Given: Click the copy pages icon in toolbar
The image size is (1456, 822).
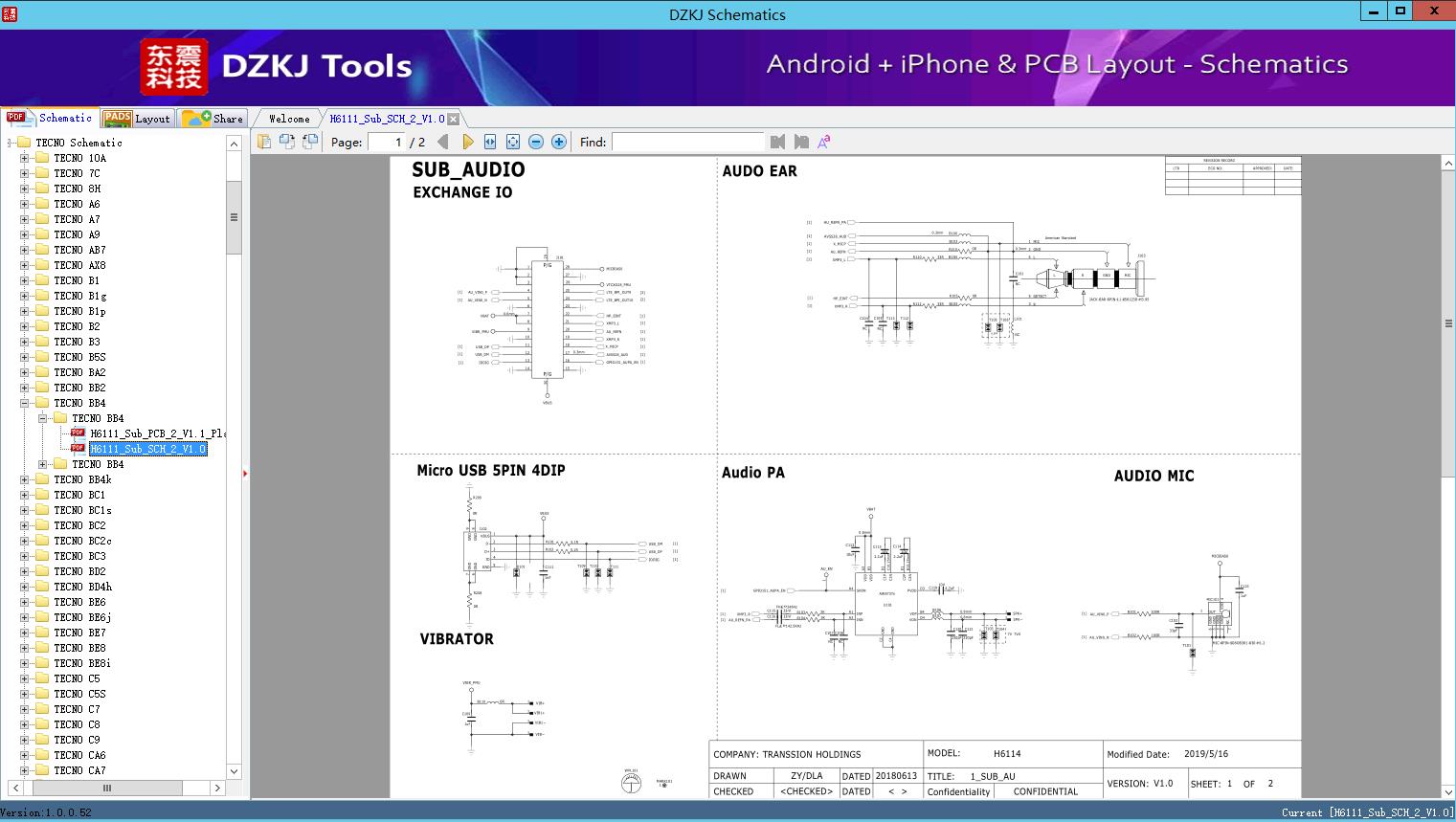Looking at the screenshot, I should tap(264, 142).
